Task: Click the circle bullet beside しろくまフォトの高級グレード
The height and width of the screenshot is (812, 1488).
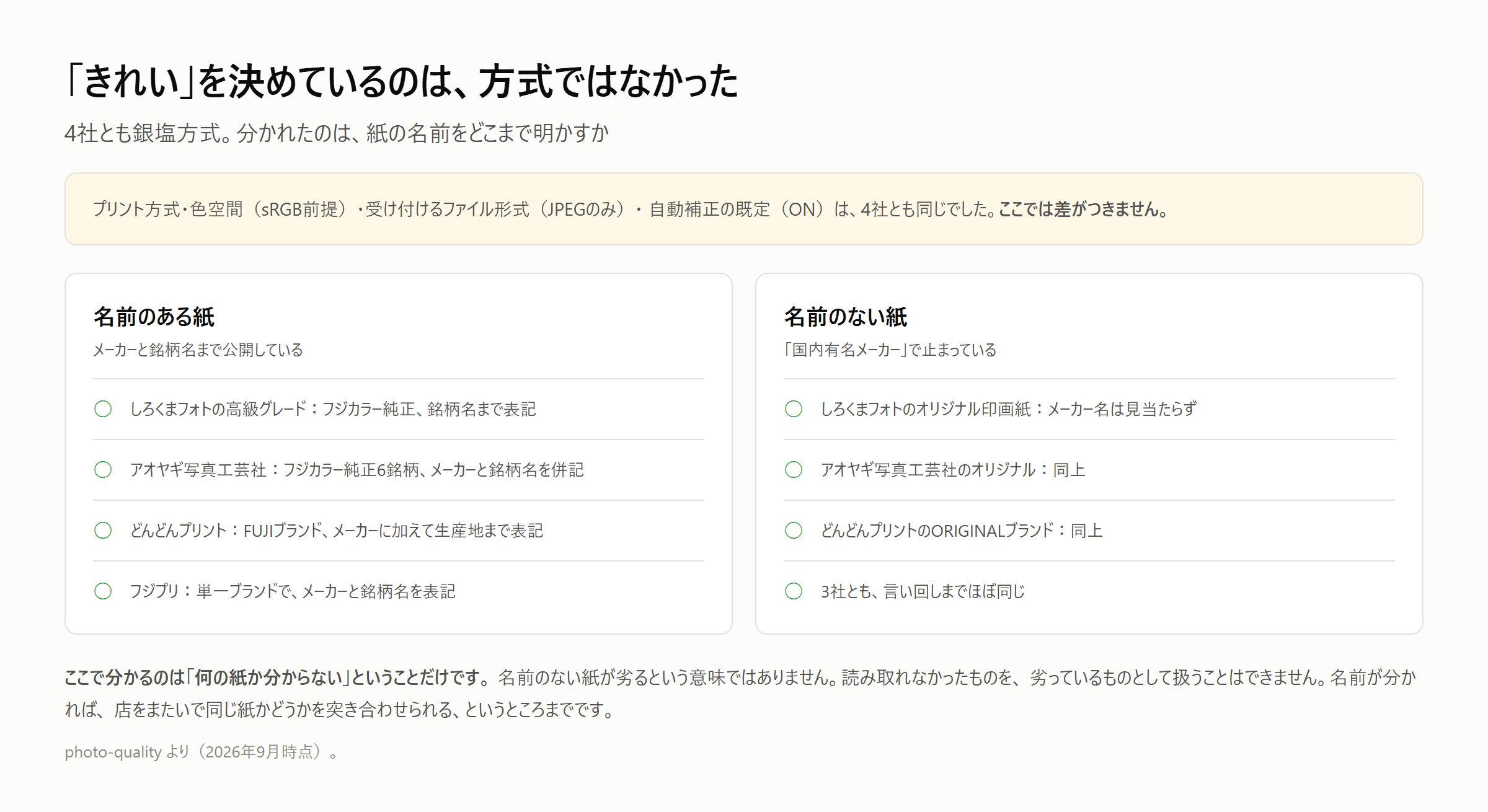Action: (103, 409)
